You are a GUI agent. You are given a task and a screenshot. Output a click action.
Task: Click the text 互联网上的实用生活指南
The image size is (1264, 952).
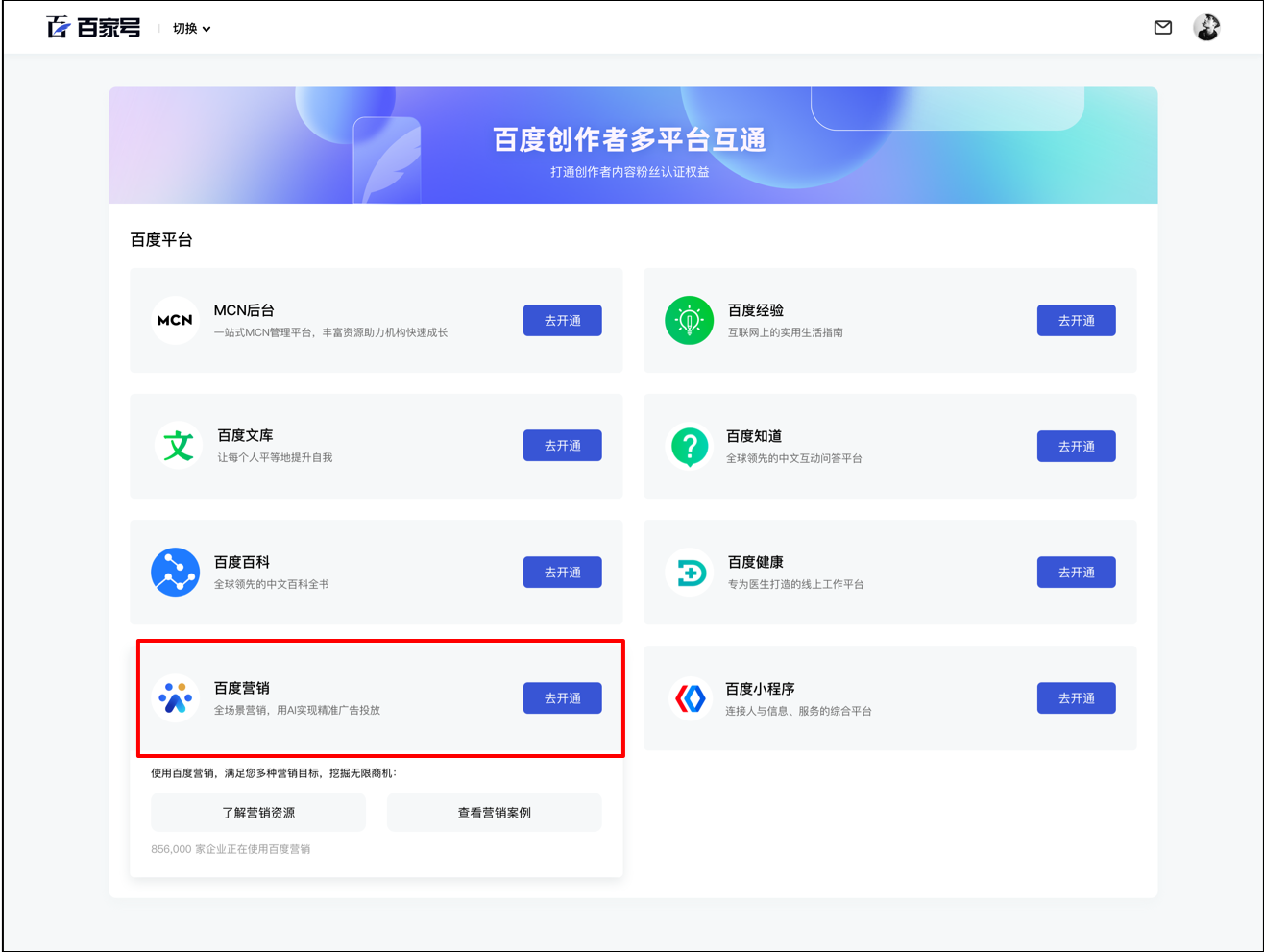[x=786, y=332]
